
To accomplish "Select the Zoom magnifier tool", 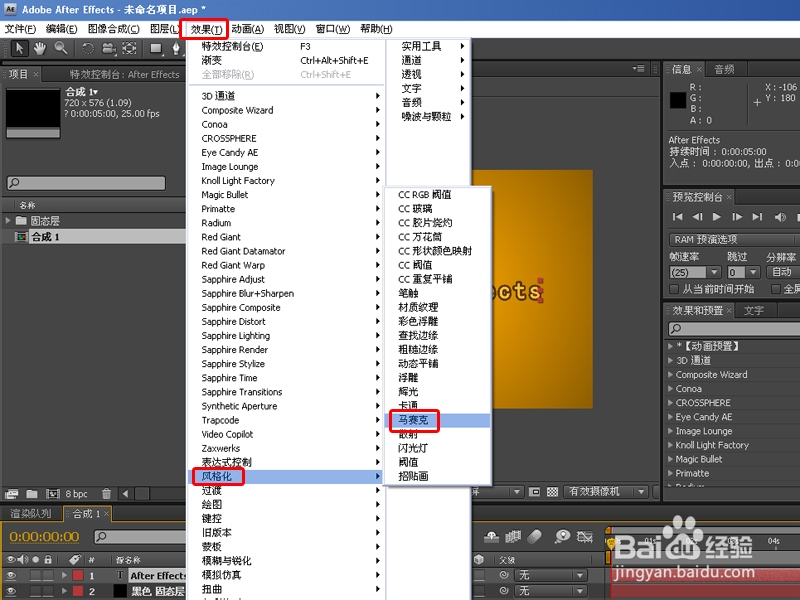I will (x=61, y=48).
